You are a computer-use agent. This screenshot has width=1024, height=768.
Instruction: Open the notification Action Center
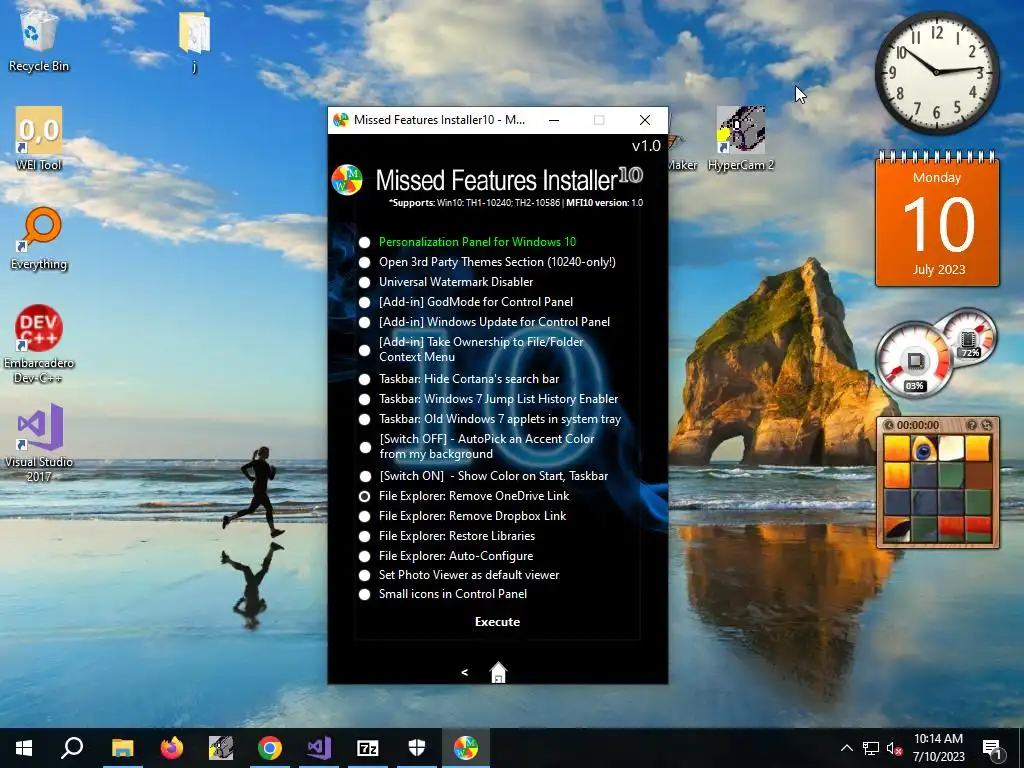(992, 748)
